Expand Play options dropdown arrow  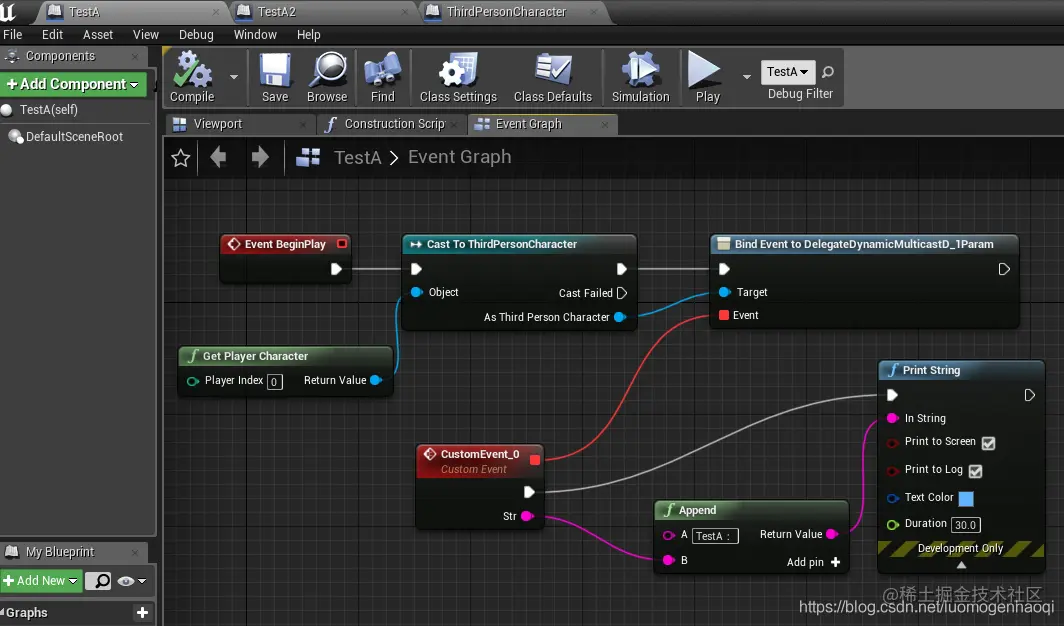tap(746, 77)
